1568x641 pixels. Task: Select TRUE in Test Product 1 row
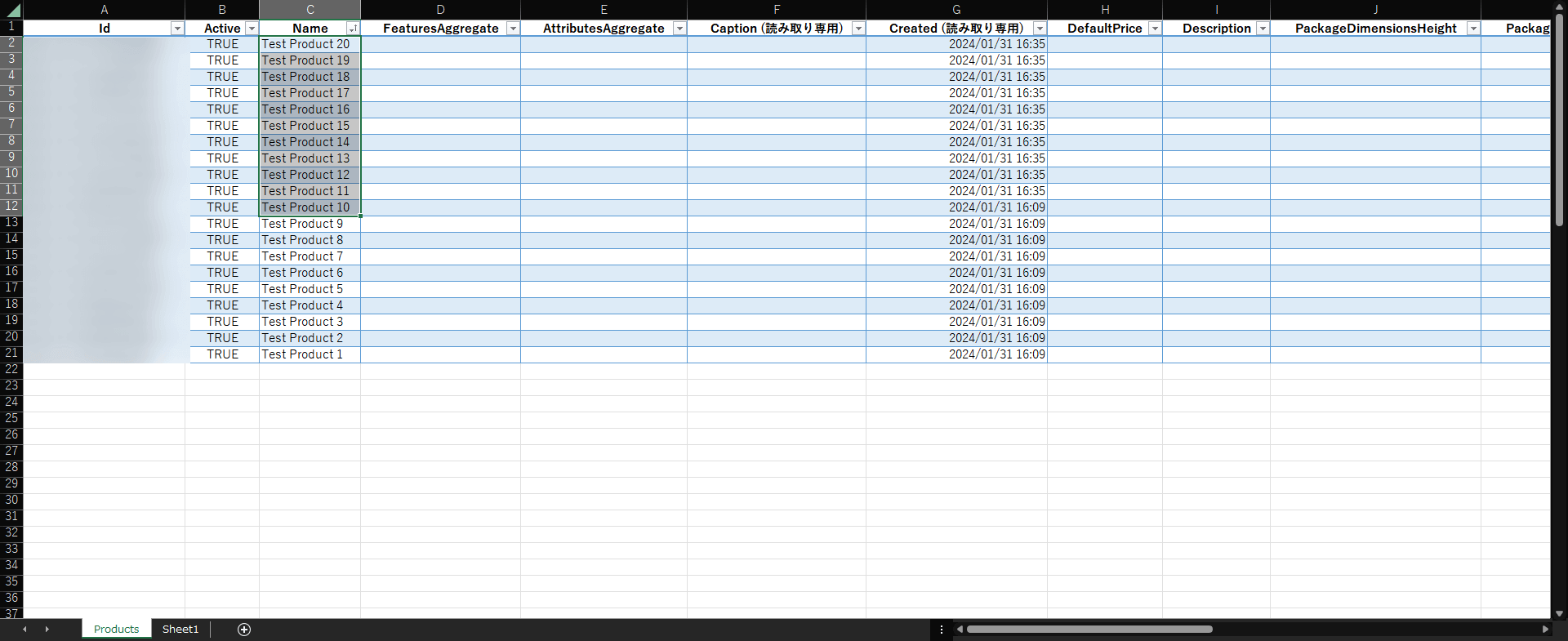pyautogui.click(x=222, y=354)
